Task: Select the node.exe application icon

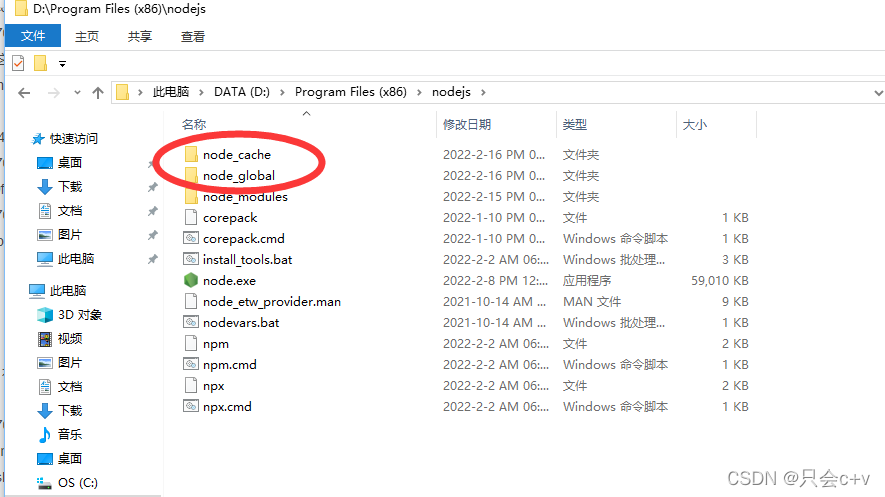Action: 191,280
